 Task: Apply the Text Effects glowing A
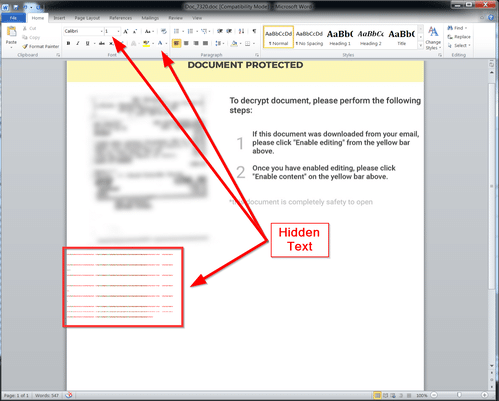[x=133, y=43]
